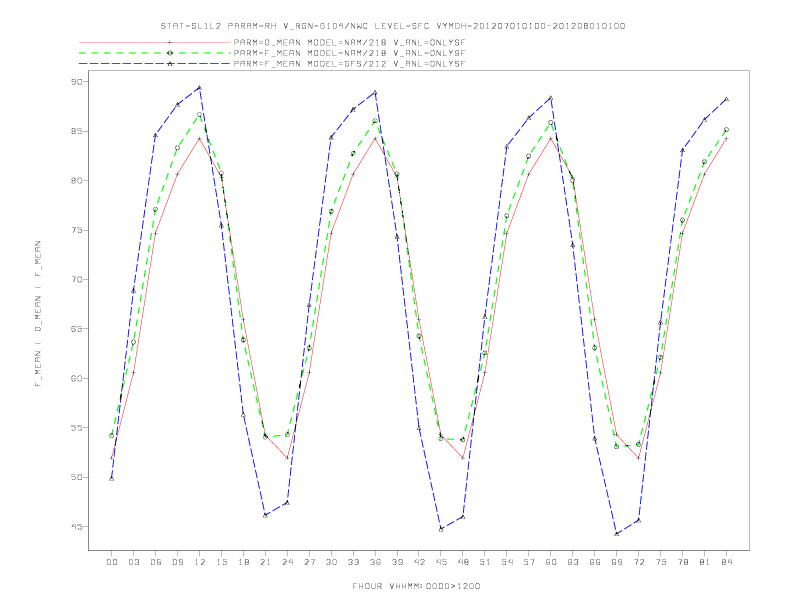Click x-axis forecast hour label 09
The width and height of the screenshot is (792, 612).
[x=177, y=562]
